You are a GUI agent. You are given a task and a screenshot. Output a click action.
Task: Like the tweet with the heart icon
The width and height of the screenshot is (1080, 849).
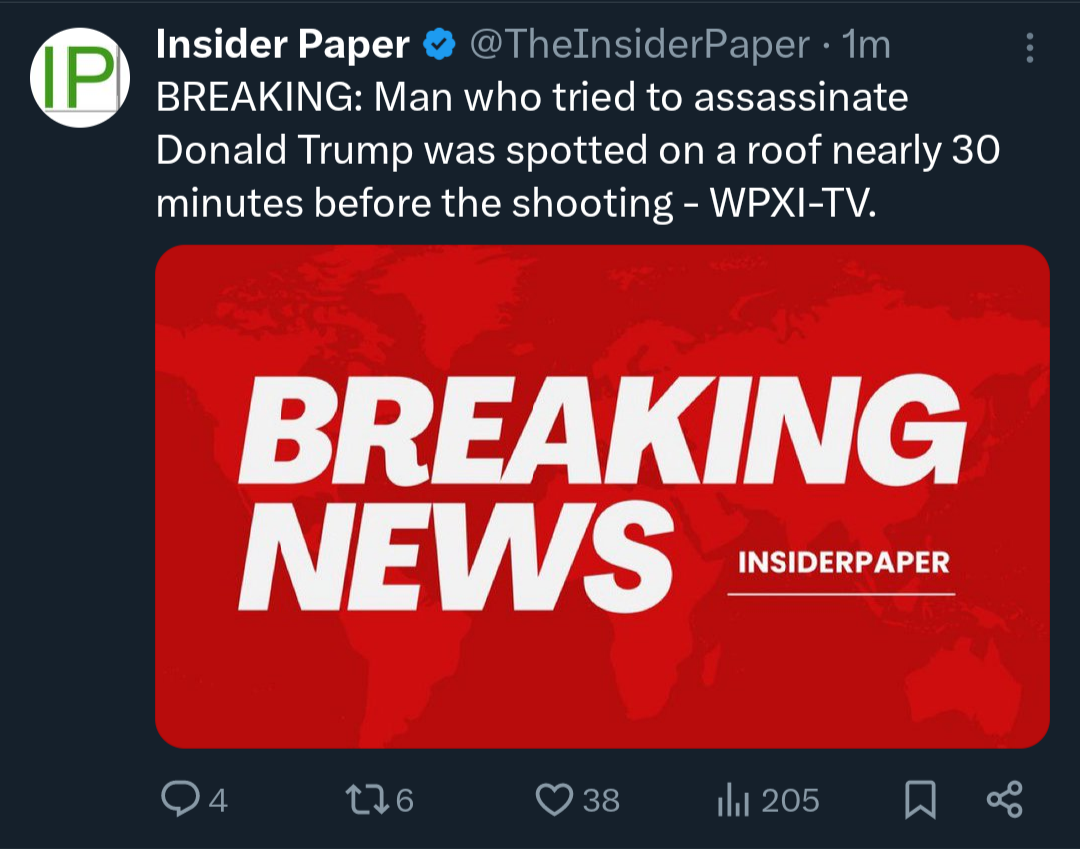[x=554, y=799]
